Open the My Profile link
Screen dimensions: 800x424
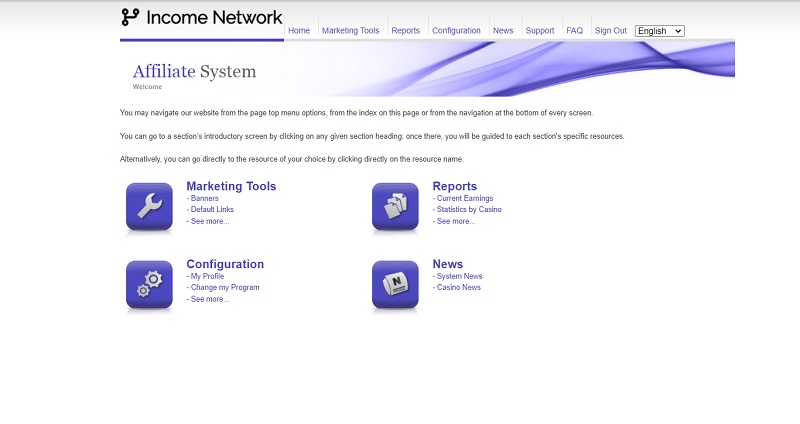point(207,277)
